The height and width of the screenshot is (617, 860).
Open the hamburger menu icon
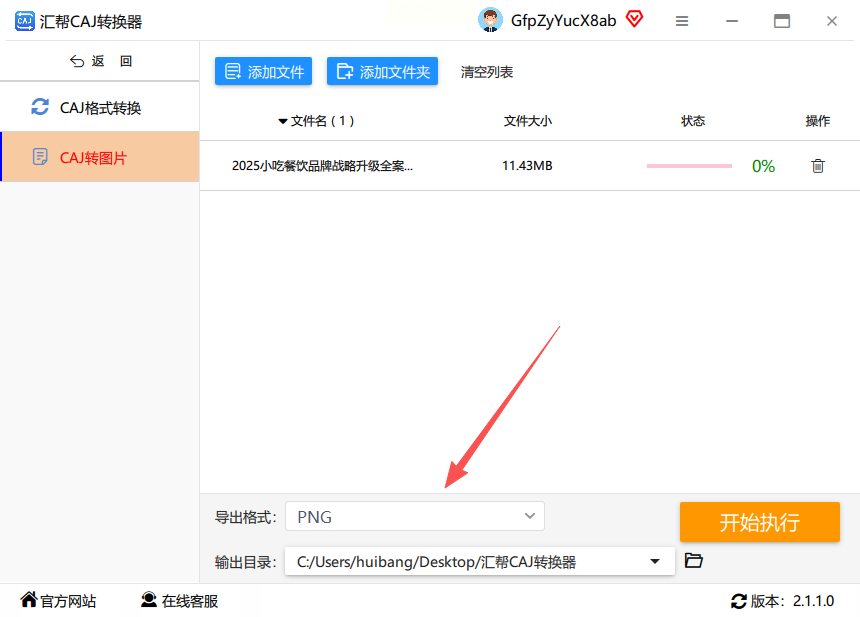(682, 21)
